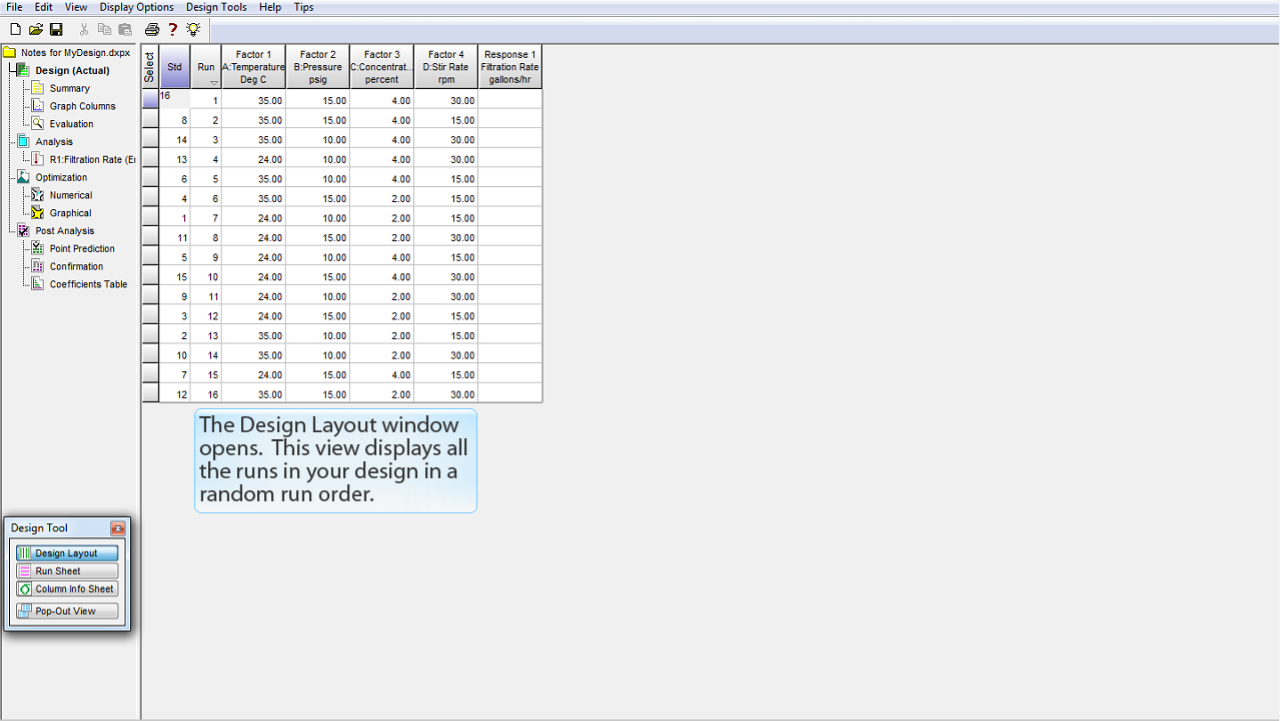Click the Cut scissors toolbar icon
The height and width of the screenshot is (721, 1280).
(x=84, y=30)
